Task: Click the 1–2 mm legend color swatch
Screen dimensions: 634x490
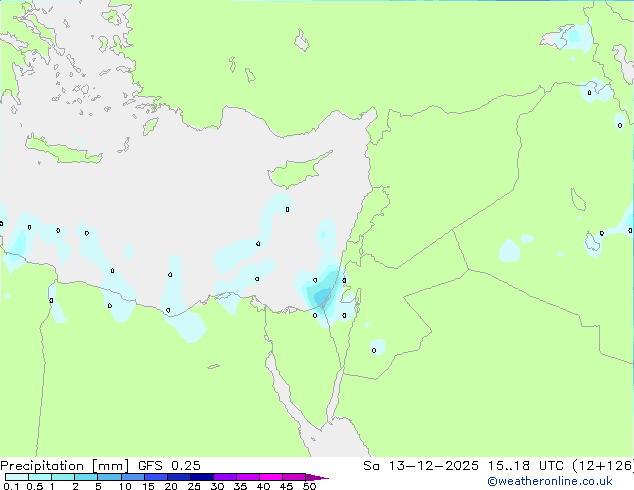Action: 63,477
